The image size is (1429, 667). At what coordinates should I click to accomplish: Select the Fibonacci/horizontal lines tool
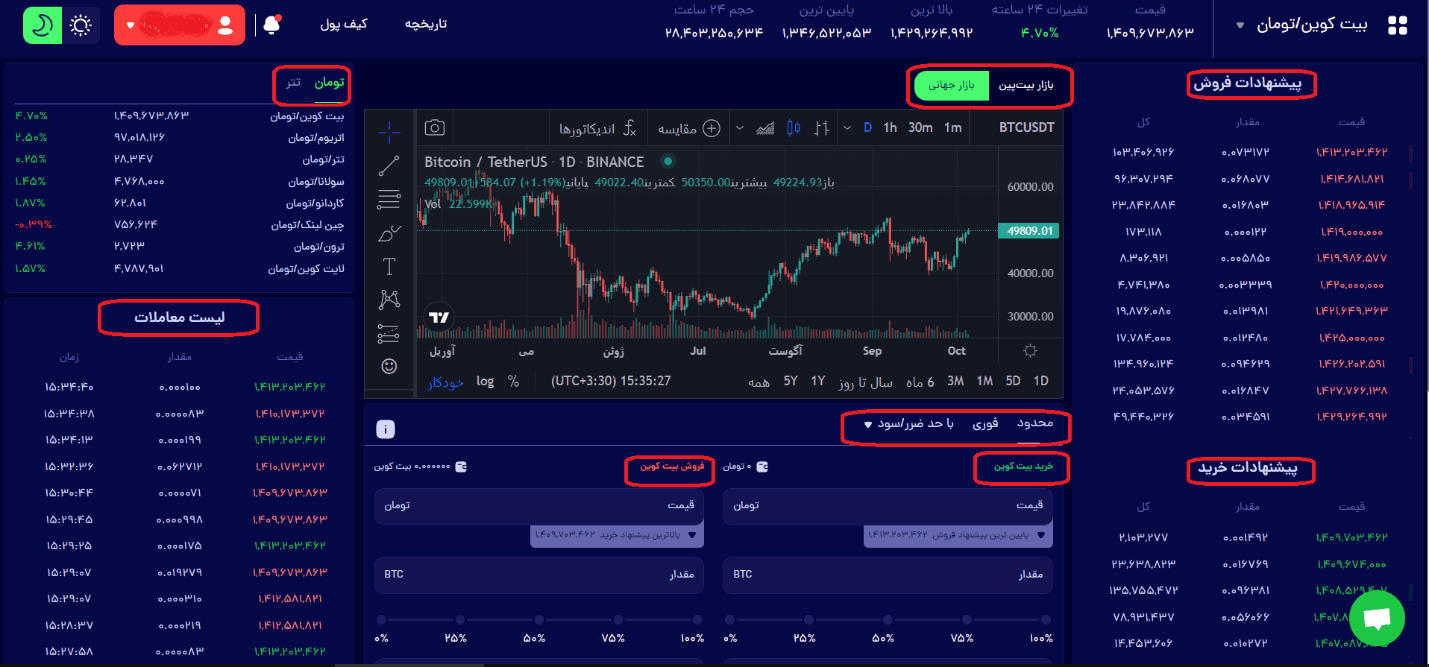coord(389,200)
